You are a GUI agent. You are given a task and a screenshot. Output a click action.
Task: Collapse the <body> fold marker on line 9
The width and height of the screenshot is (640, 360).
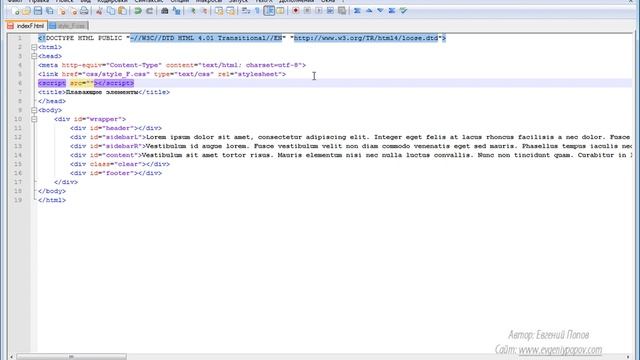34,110
